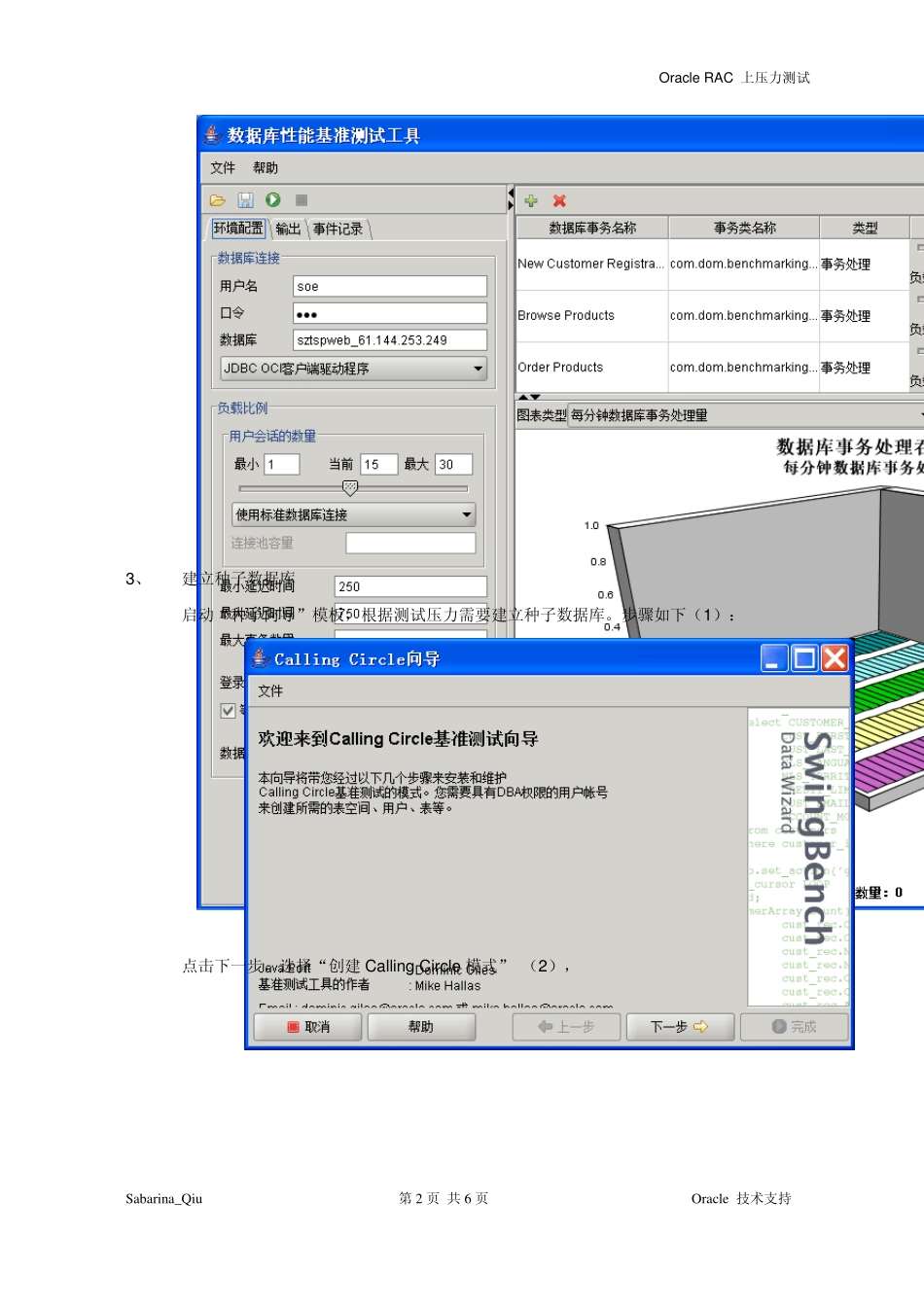Click the 数据库事务名称 column header
The height and width of the screenshot is (1307, 924).
[592, 228]
